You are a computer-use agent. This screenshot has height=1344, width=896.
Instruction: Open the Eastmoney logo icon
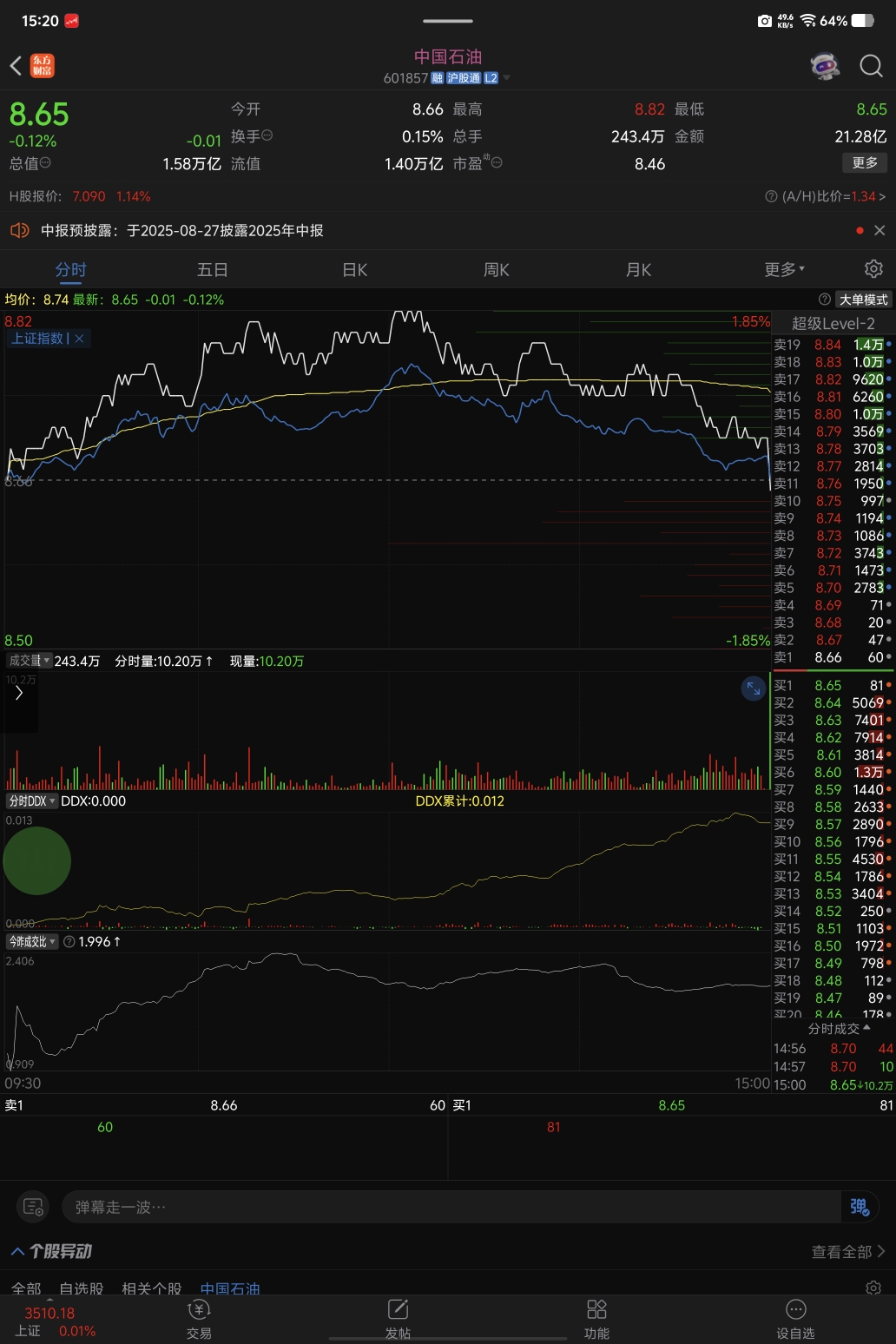click(x=43, y=66)
